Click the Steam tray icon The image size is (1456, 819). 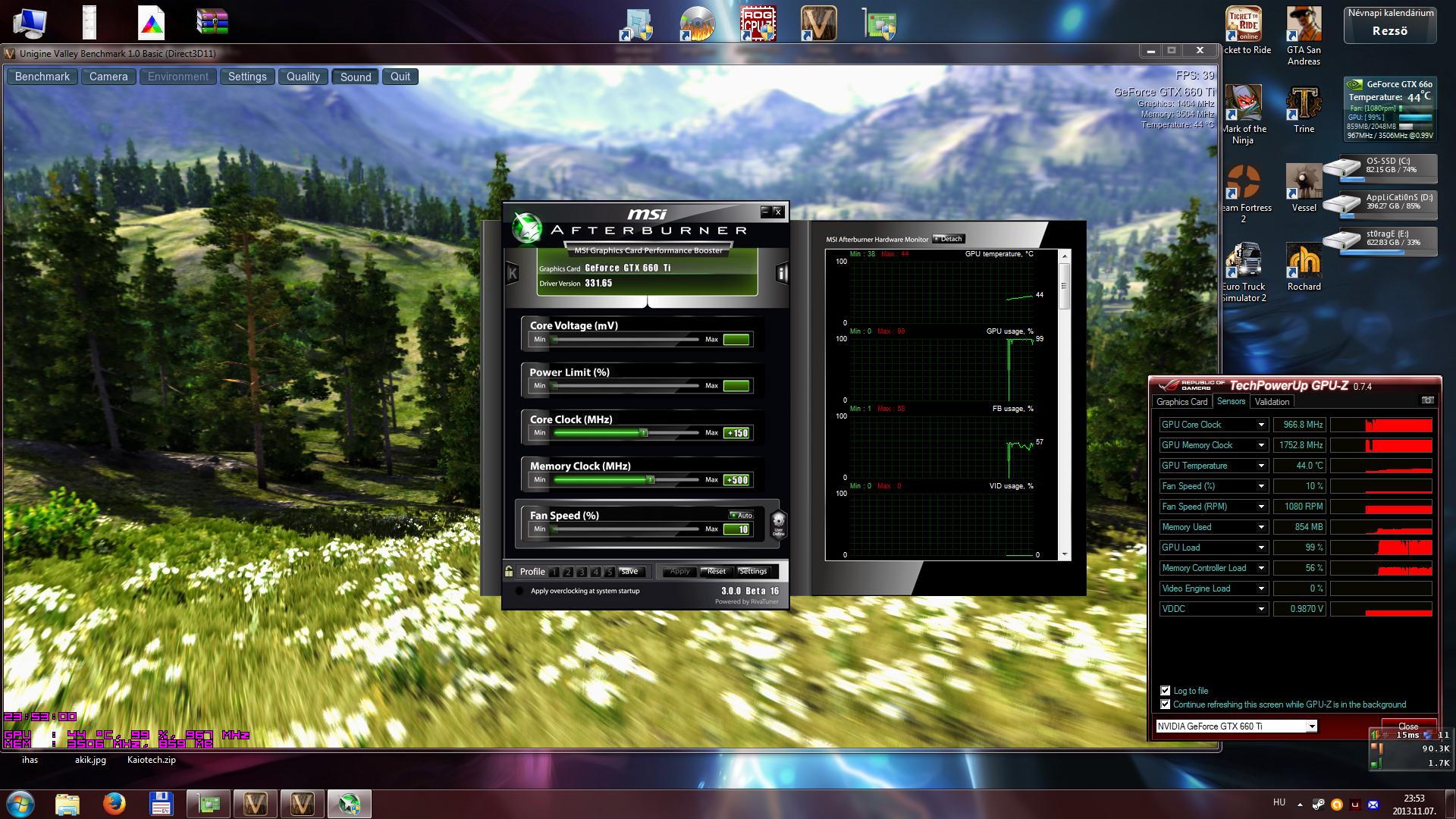pyautogui.click(x=1319, y=804)
